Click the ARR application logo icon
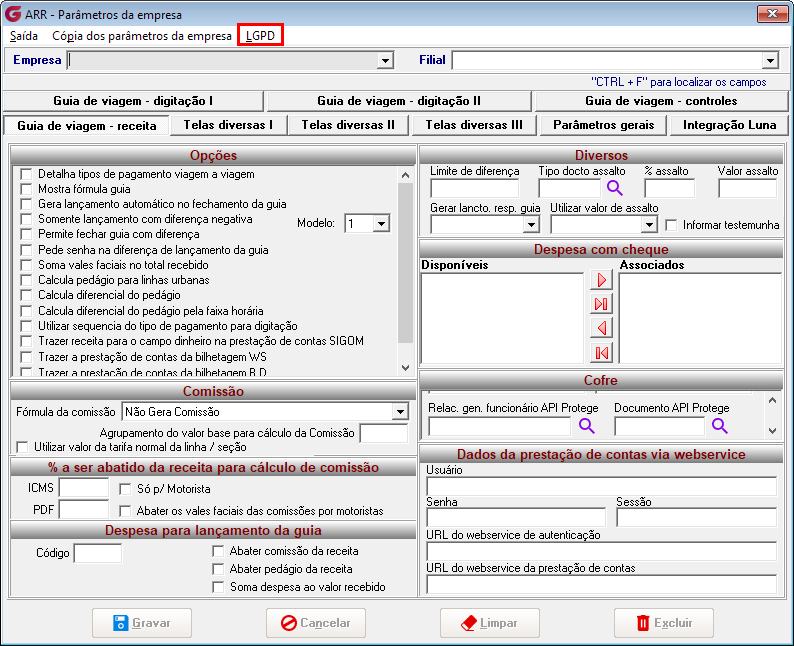Image resolution: width=794 pixels, height=646 pixels. [12, 14]
